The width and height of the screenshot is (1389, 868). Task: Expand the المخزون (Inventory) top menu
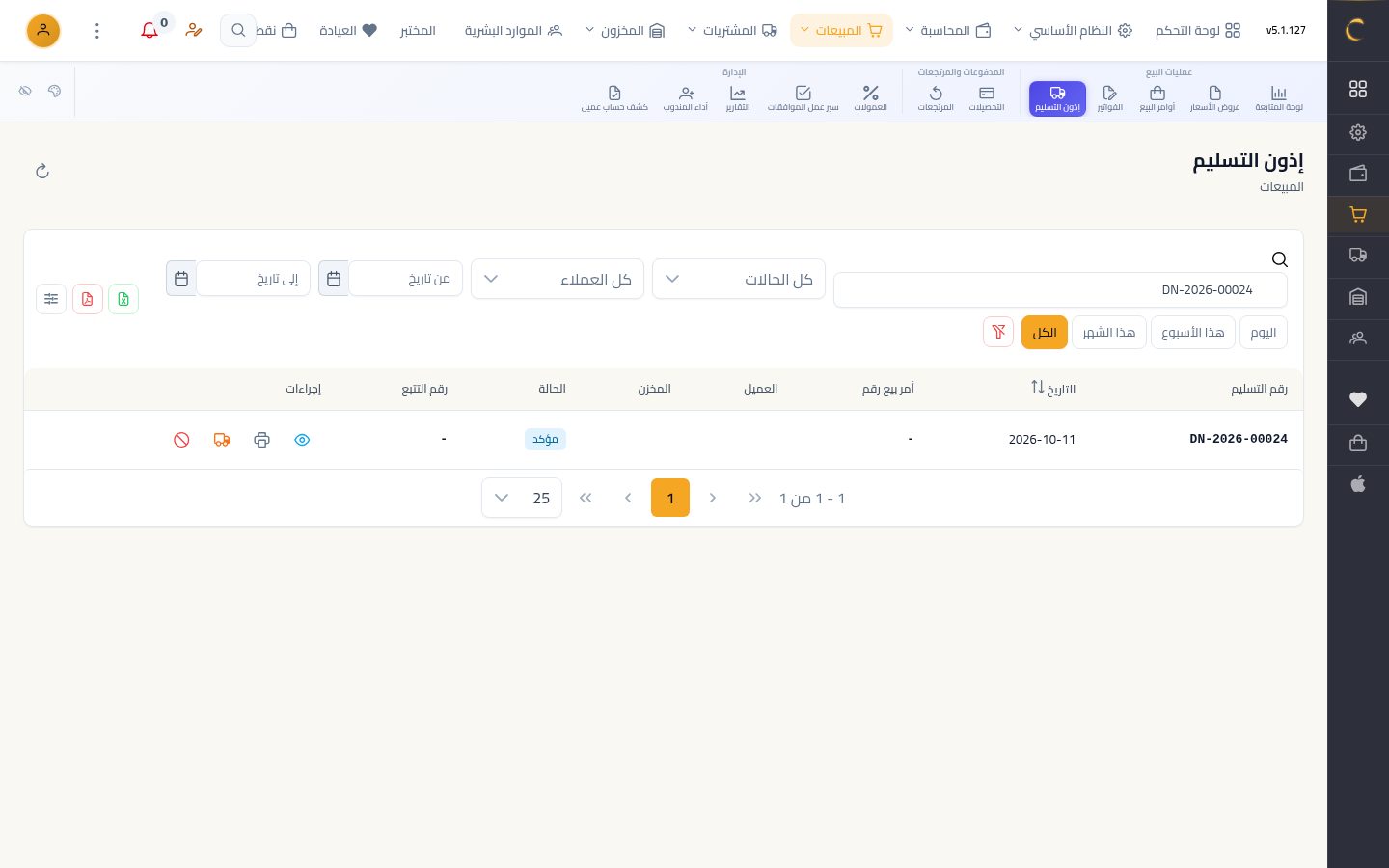coord(625,31)
